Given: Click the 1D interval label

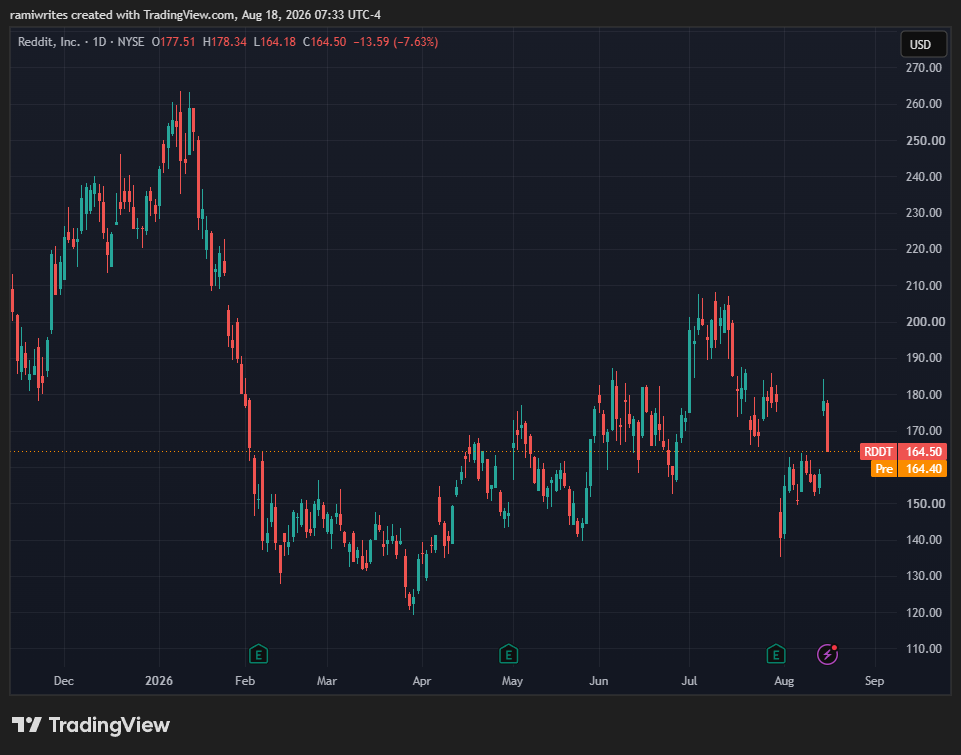Looking at the screenshot, I should coord(99,42).
